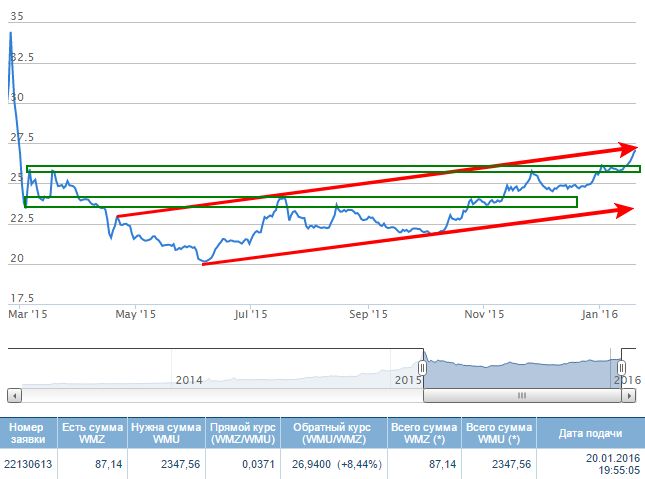Select order number 22130613
This screenshot has width=645, height=479.
coord(27,464)
